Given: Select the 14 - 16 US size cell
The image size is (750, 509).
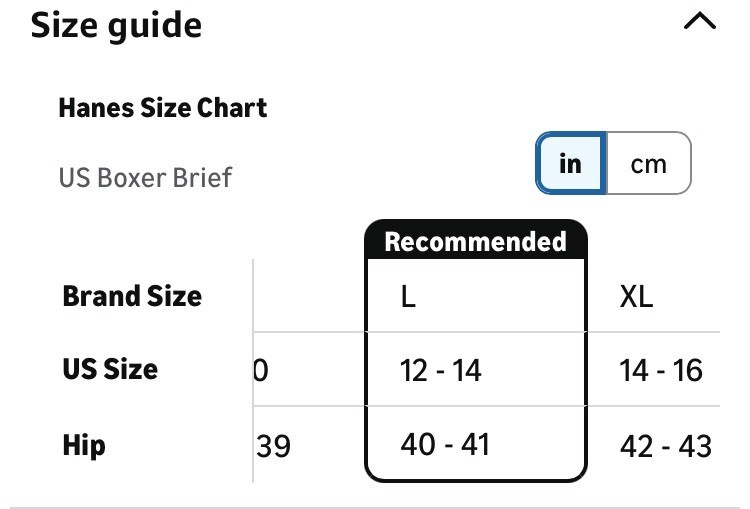Looking at the screenshot, I should pyautogui.click(x=660, y=371).
